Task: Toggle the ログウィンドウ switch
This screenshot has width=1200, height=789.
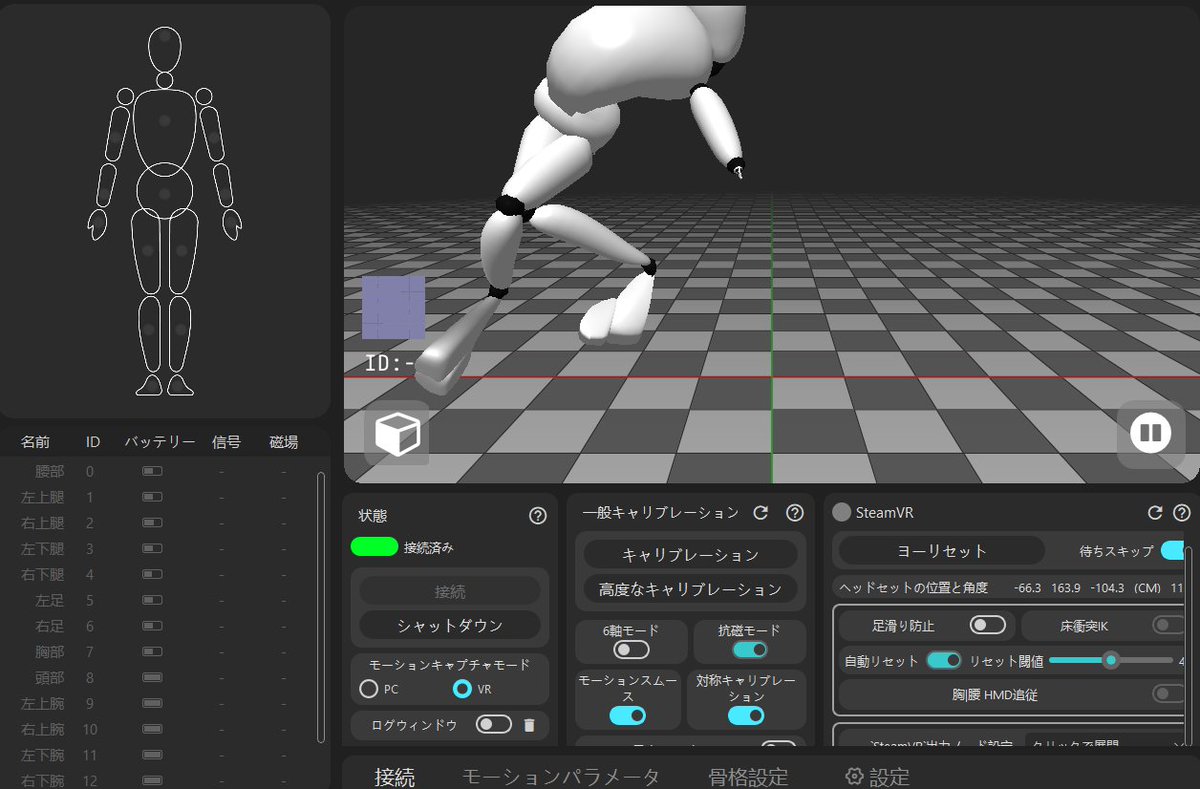Action: point(494,725)
